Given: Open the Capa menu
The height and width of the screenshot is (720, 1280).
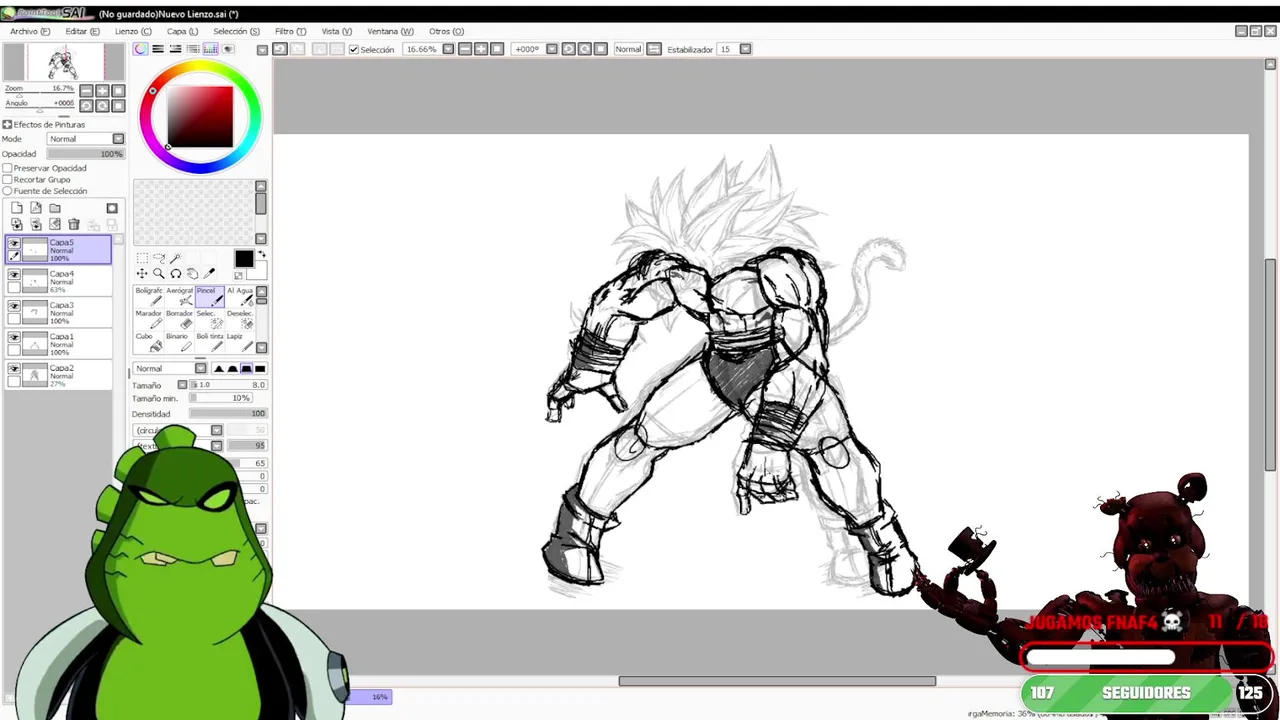Looking at the screenshot, I should pyautogui.click(x=182, y=31).
